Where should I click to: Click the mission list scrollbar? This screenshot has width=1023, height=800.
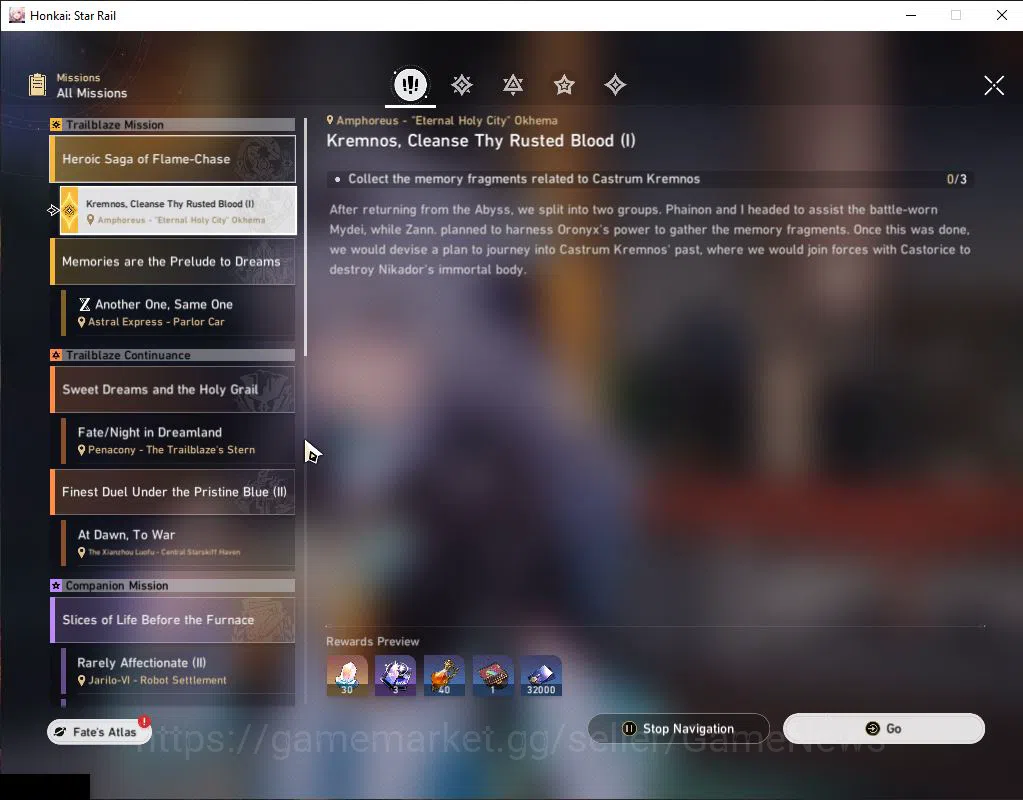pos(305,236)
